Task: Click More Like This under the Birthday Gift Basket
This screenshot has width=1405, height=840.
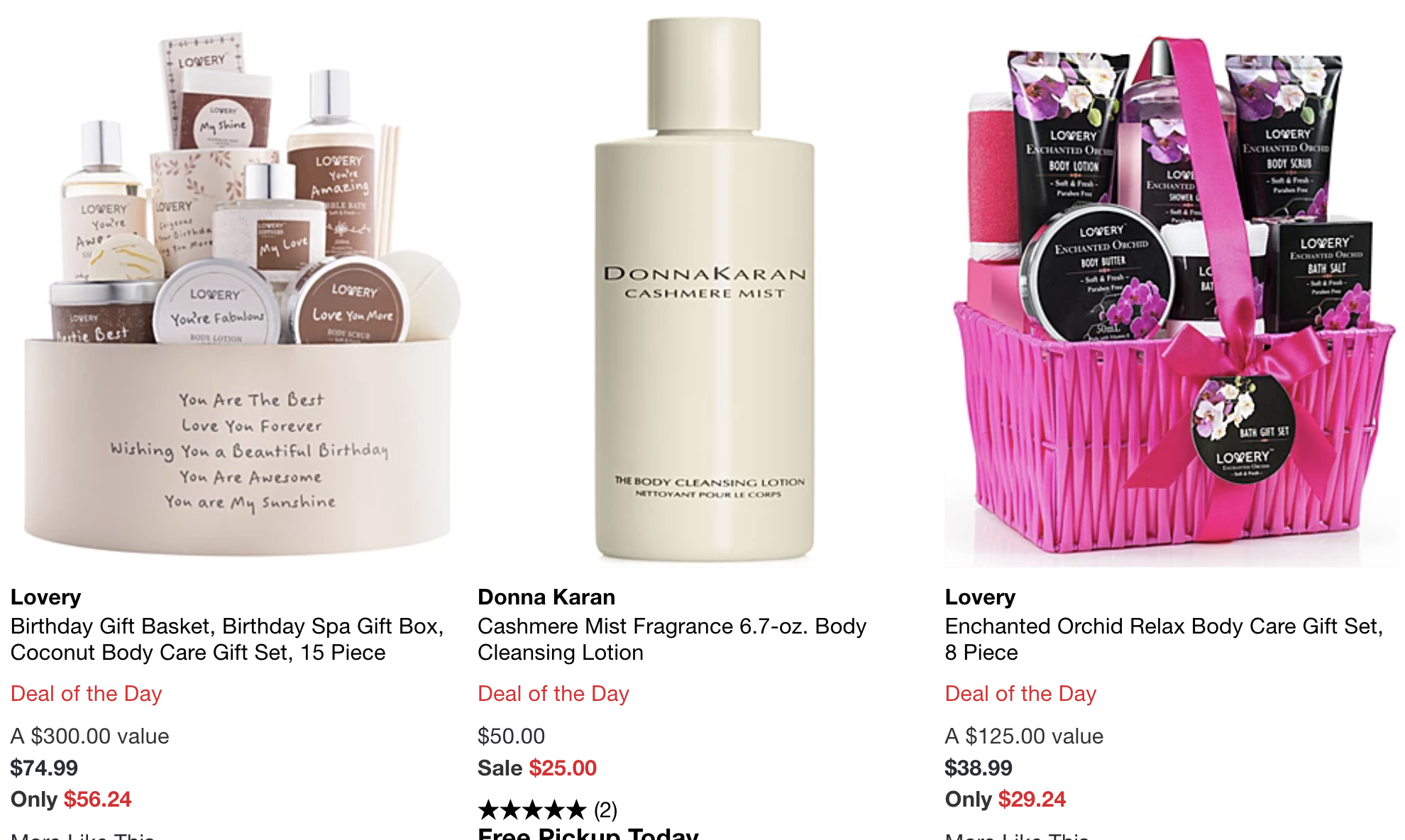Action: click(83, 836)
